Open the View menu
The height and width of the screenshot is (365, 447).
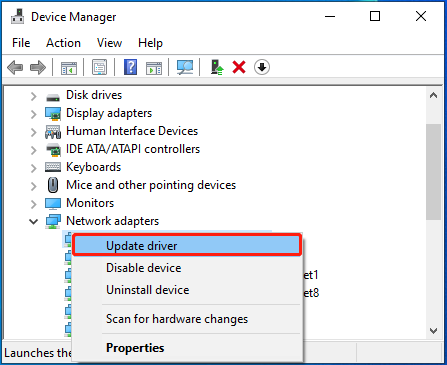click(x=109, y=43)
